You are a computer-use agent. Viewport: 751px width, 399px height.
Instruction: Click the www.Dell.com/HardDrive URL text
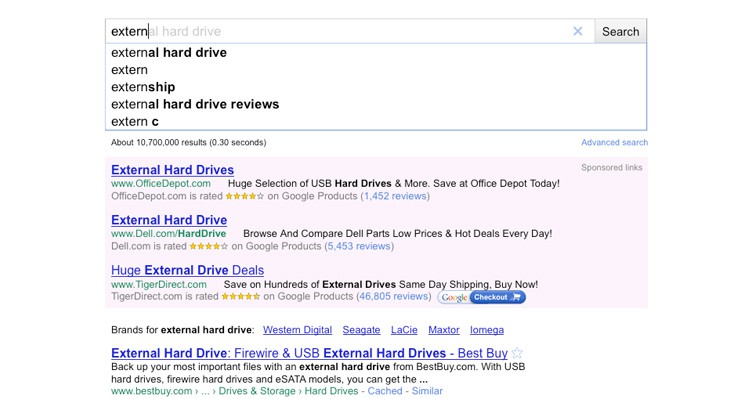pyautogui.click(x=169, y=234)
